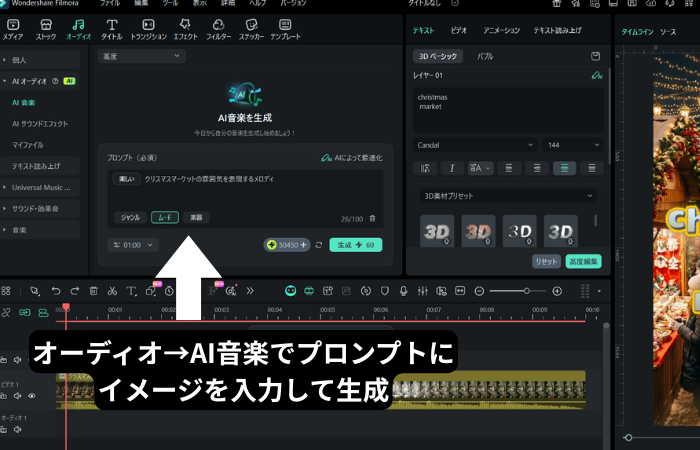700x450 pixels.
Task: Open the audio mixer icon
Action: point(422,291)
